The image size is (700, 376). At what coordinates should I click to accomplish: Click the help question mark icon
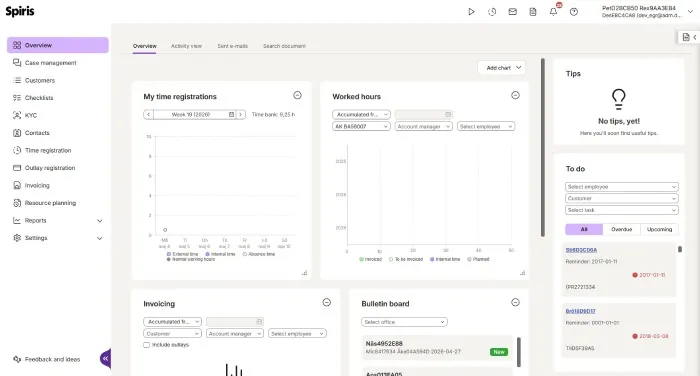[574, 12]
